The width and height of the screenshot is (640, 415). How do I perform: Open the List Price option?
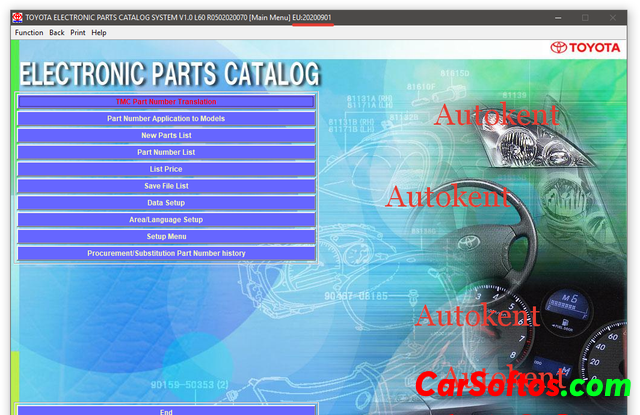[x=166, y=169]
